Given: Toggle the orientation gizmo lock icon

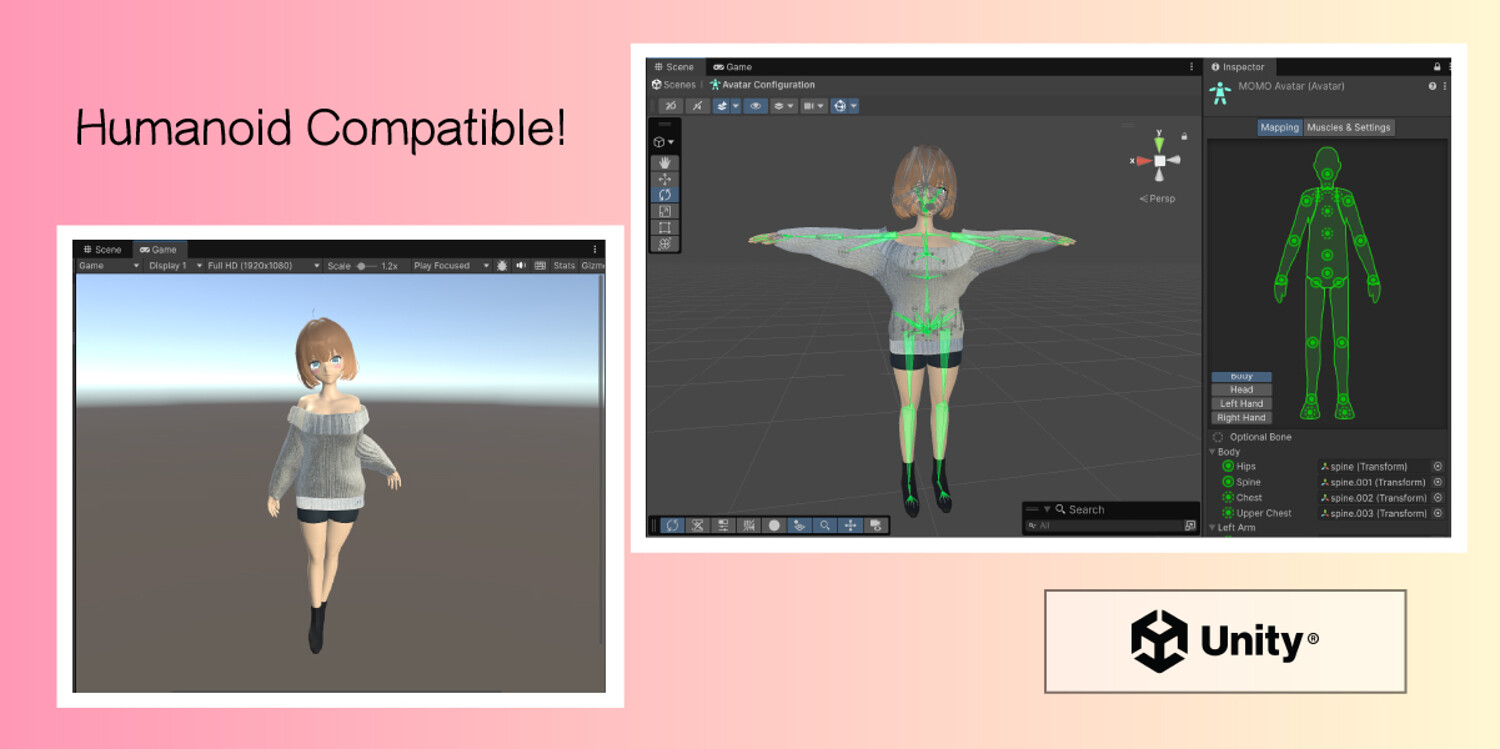Looking at the screenshot, I should click(1184, 136).
